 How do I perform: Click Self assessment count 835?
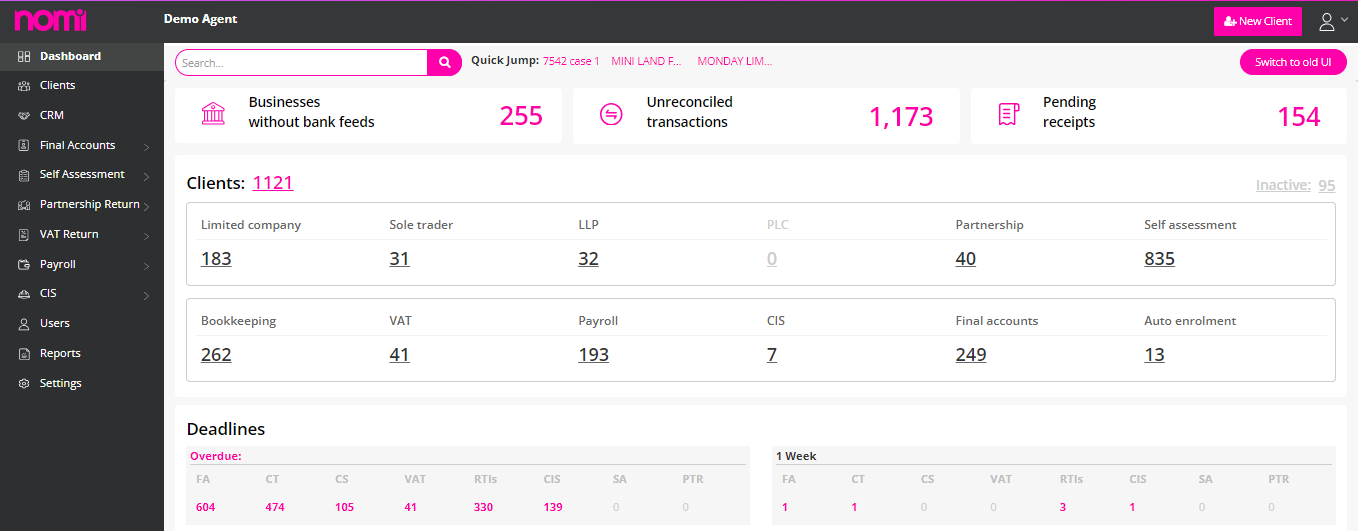click(x=1159, y=259)
